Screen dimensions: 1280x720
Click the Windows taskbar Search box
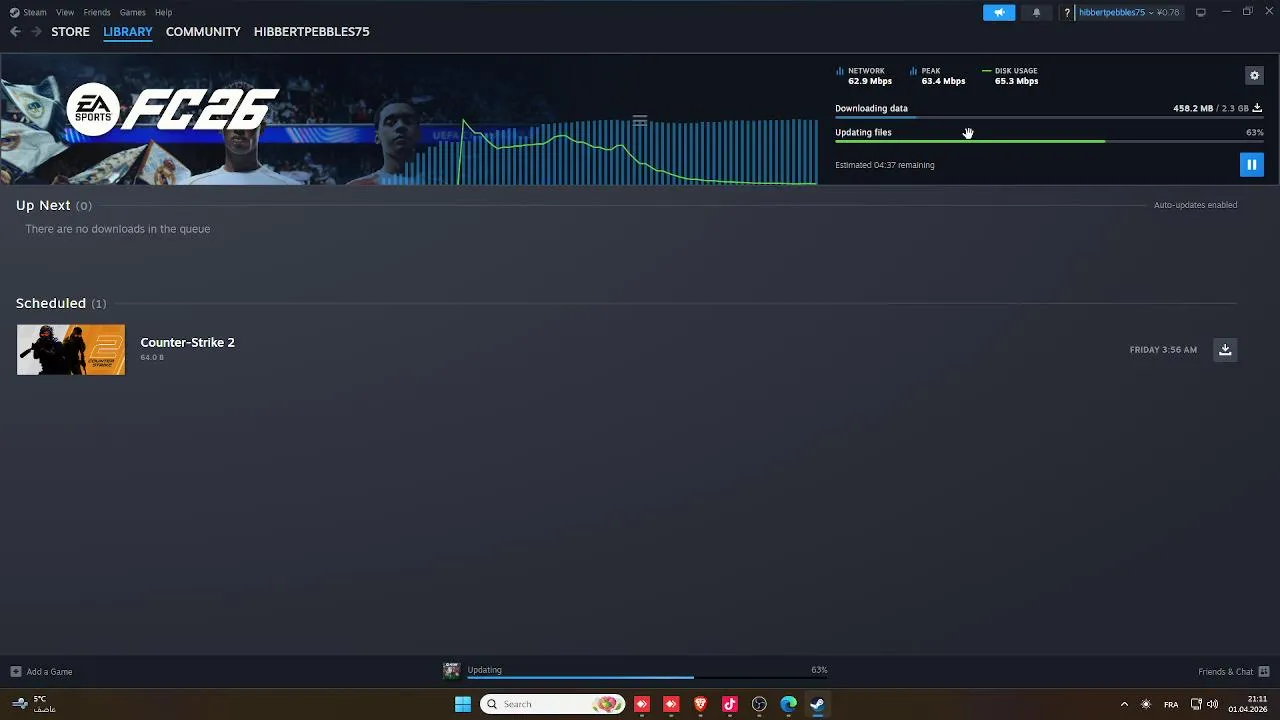553,704
